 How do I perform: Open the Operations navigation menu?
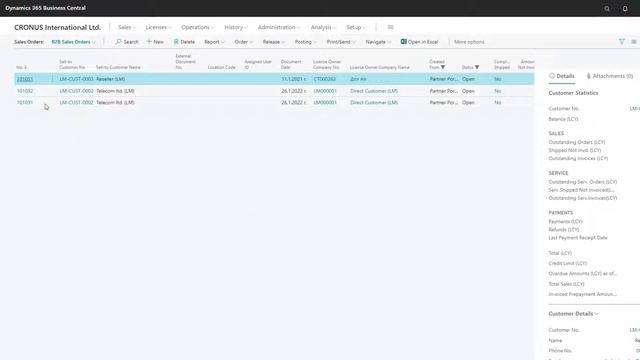tap(198, 27)
